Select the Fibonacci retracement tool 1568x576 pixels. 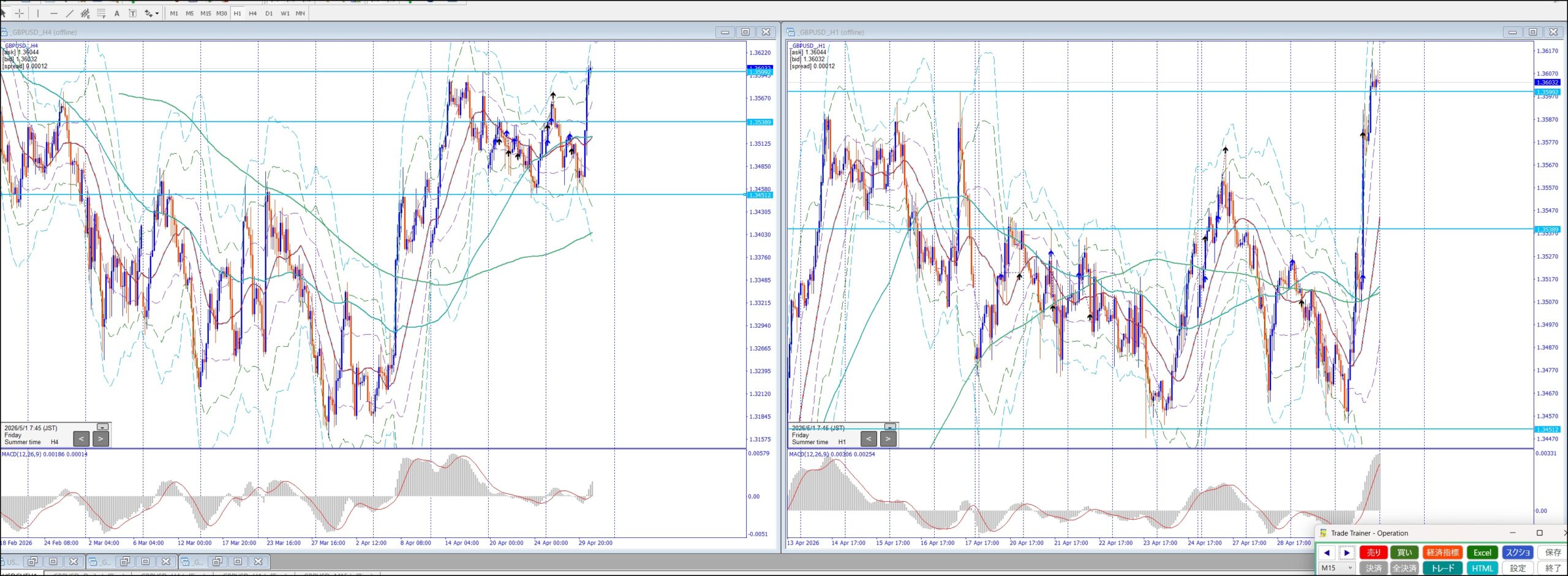tap(101, 13)
